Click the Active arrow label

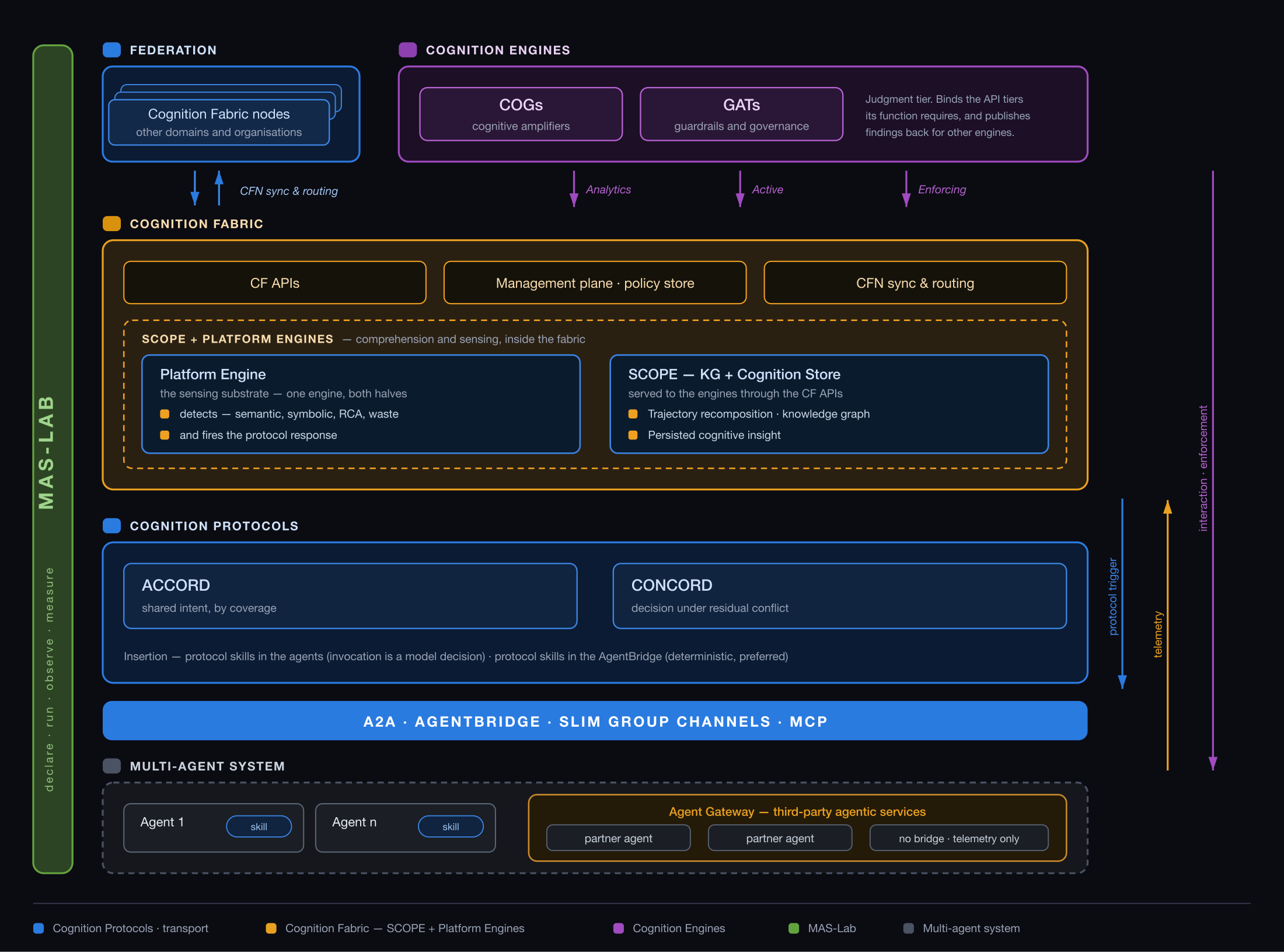pyautogui.click(x=767, y=189)
